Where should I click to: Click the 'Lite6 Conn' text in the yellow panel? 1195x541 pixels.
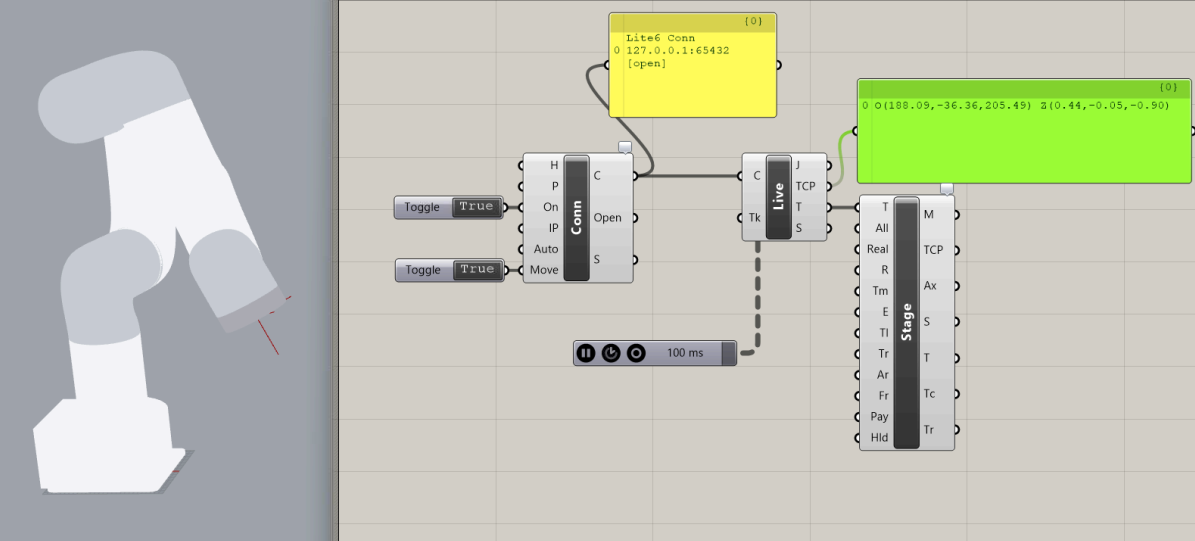click(660, 38)
